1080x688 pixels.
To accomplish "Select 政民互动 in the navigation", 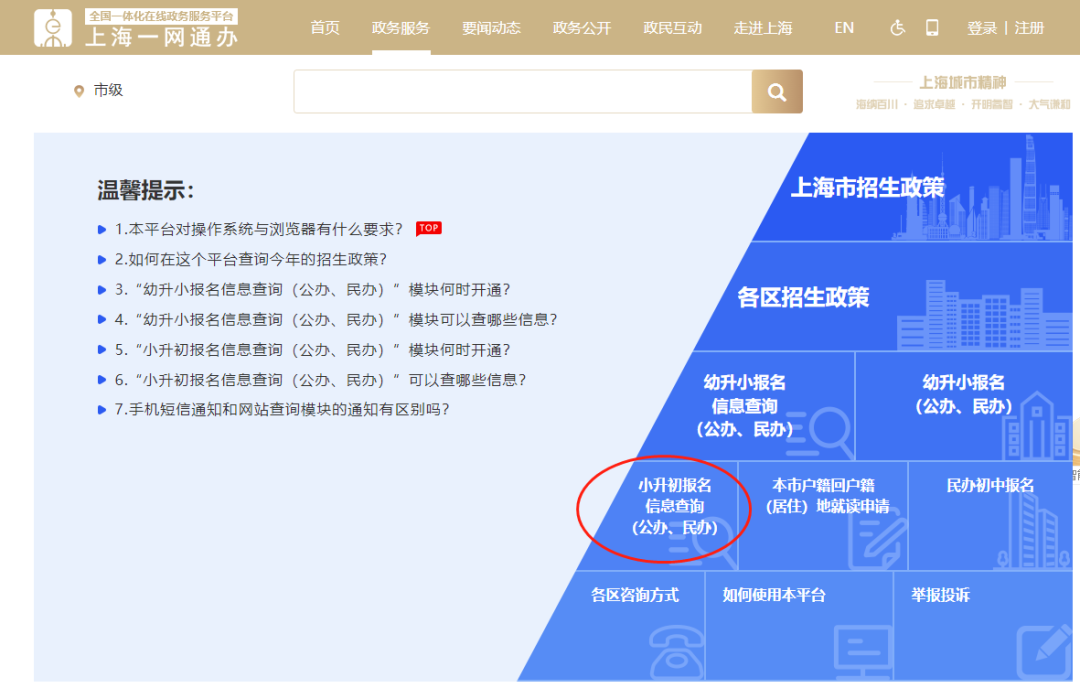I will click(x=672, y=28).
